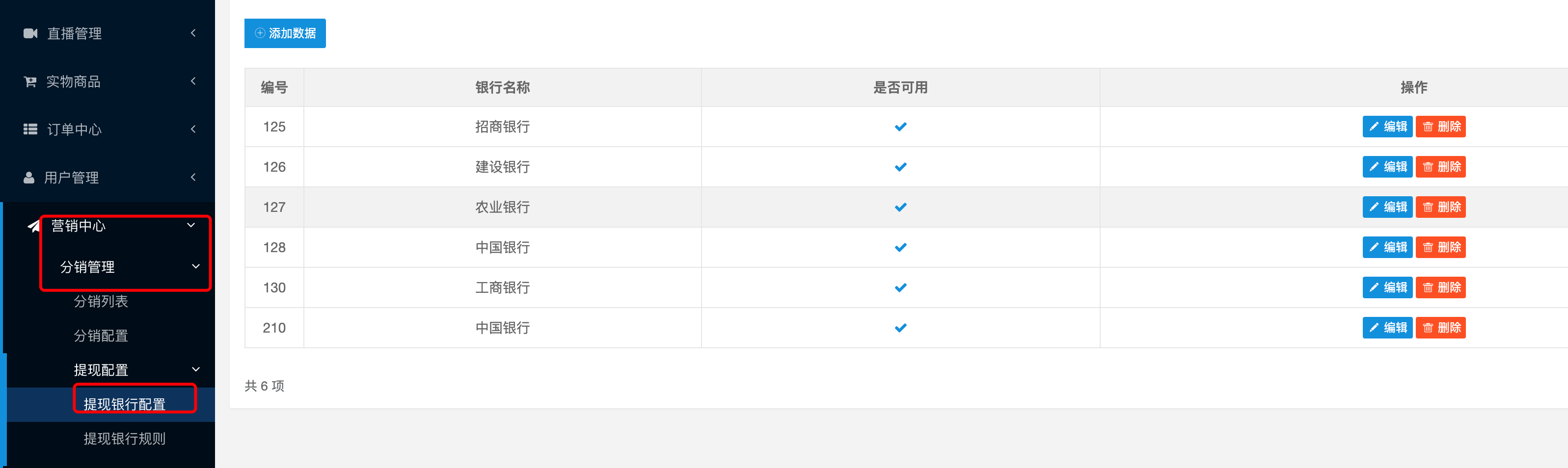Toggle the availability checkmark for 招商银行
The width and height of the screenshot is (1568, 468).
click(x=900, y=127)
